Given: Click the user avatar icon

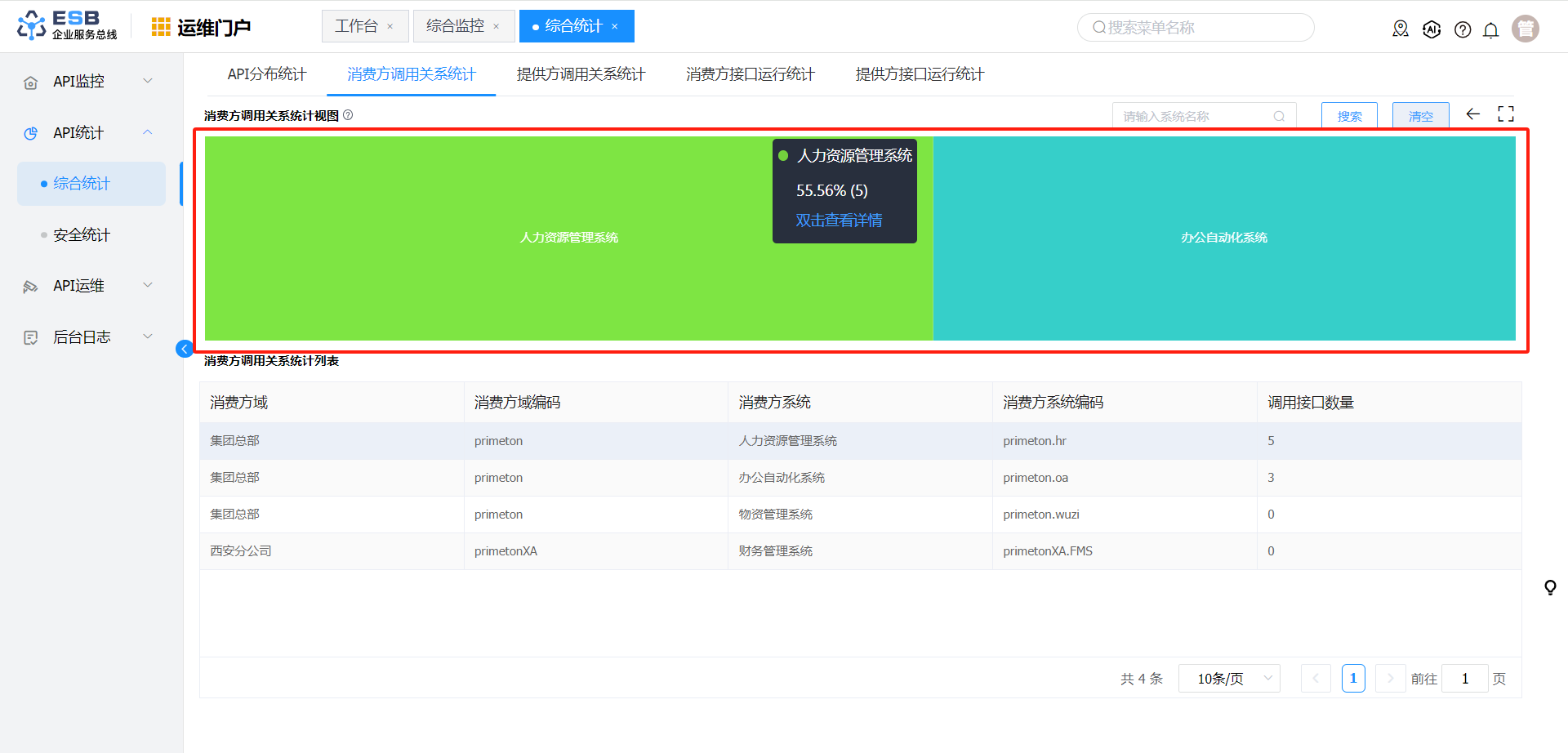Looking at the screenshot, I should [x=1525, y=29].
